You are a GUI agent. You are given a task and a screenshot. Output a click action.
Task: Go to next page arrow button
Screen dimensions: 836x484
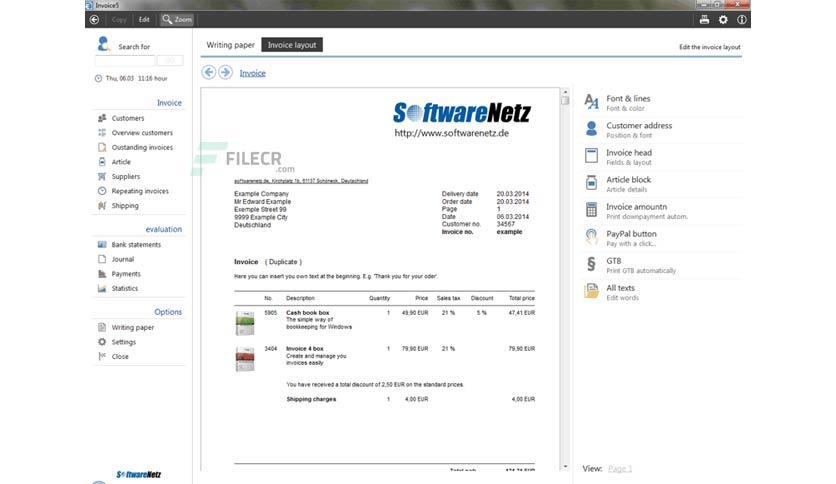click(226, 72)
